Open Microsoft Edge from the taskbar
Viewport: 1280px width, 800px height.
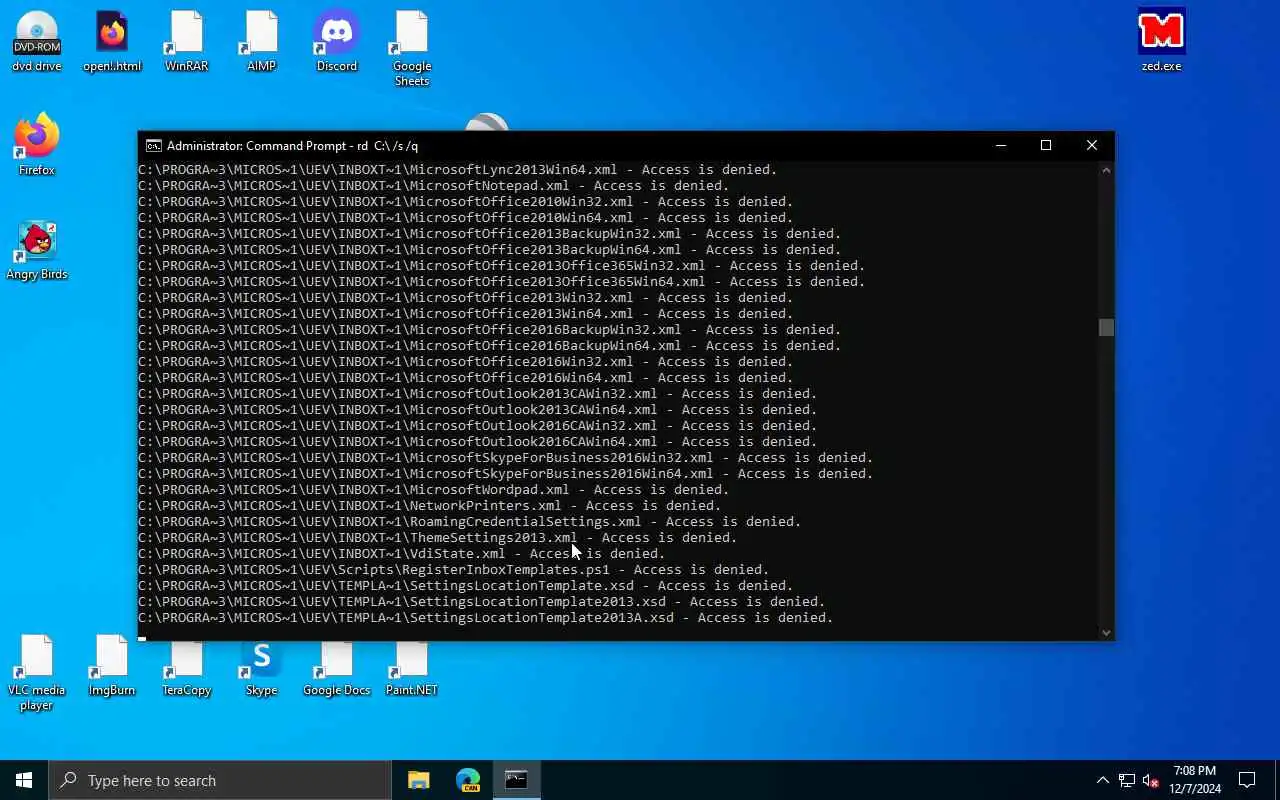(468, 780)
